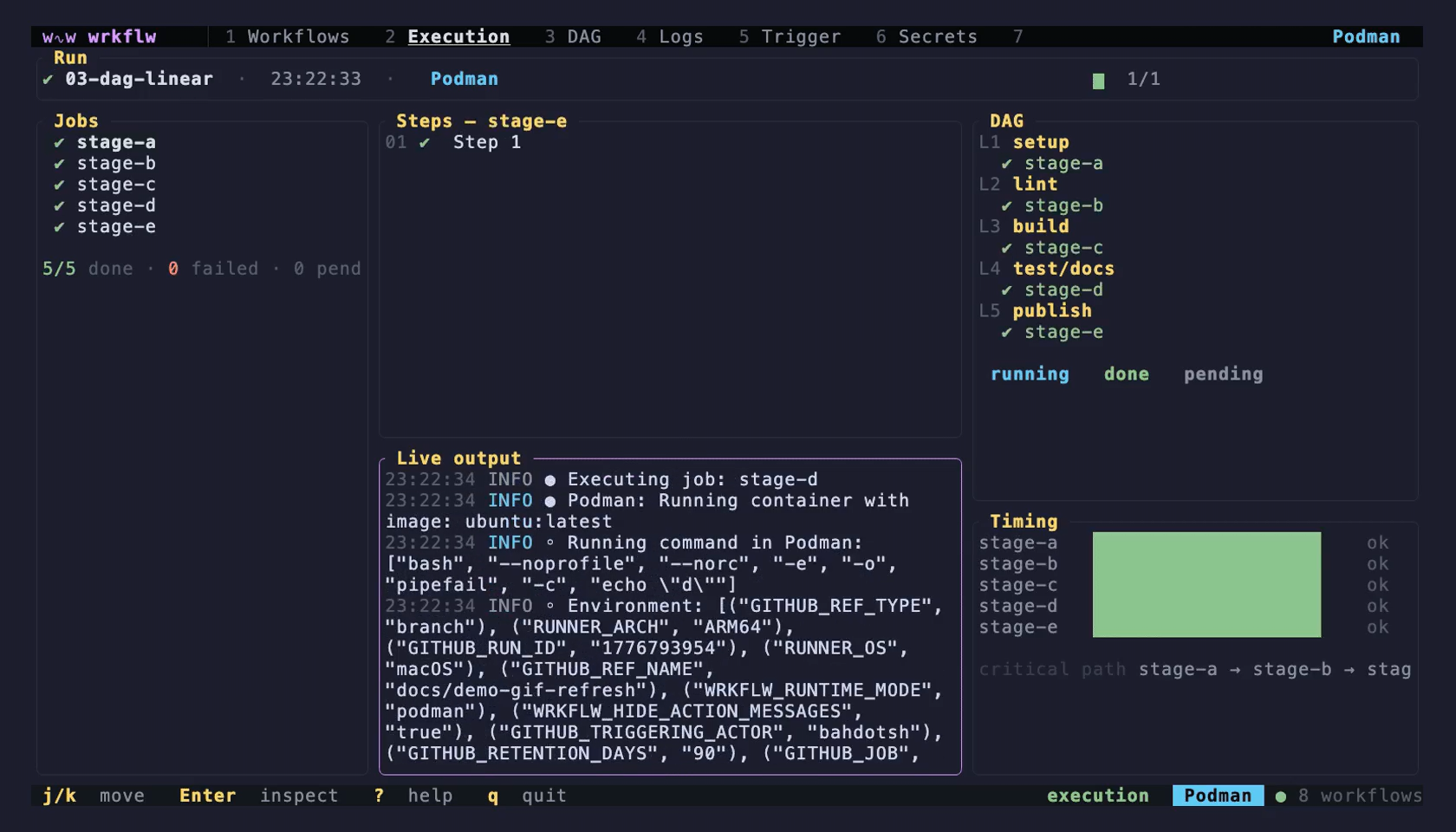Click the Podman label in the Run row

[x=465, y=79]
